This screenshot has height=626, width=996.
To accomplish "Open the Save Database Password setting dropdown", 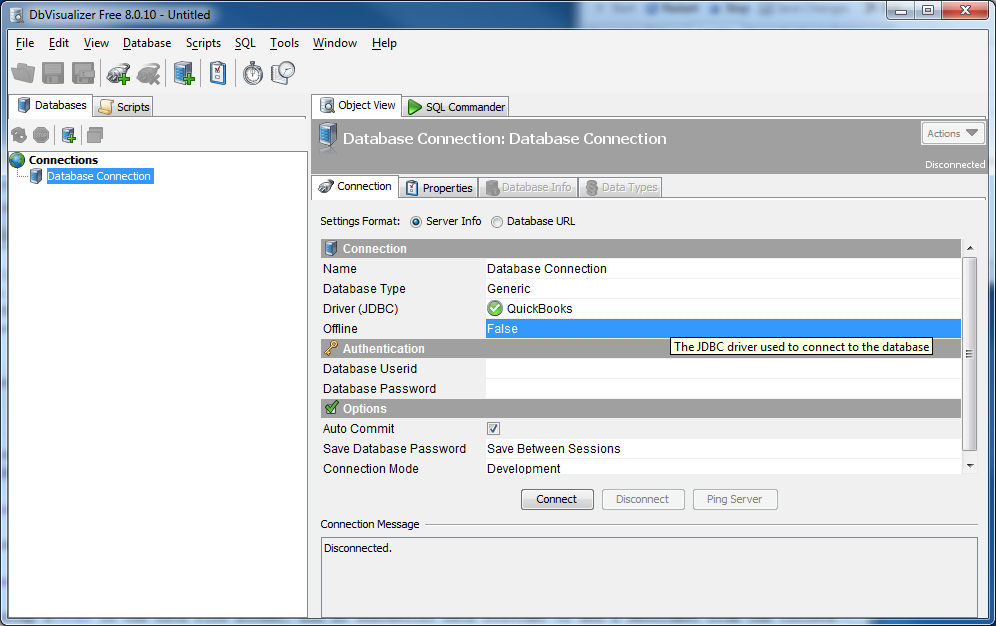I will point(722,449).
